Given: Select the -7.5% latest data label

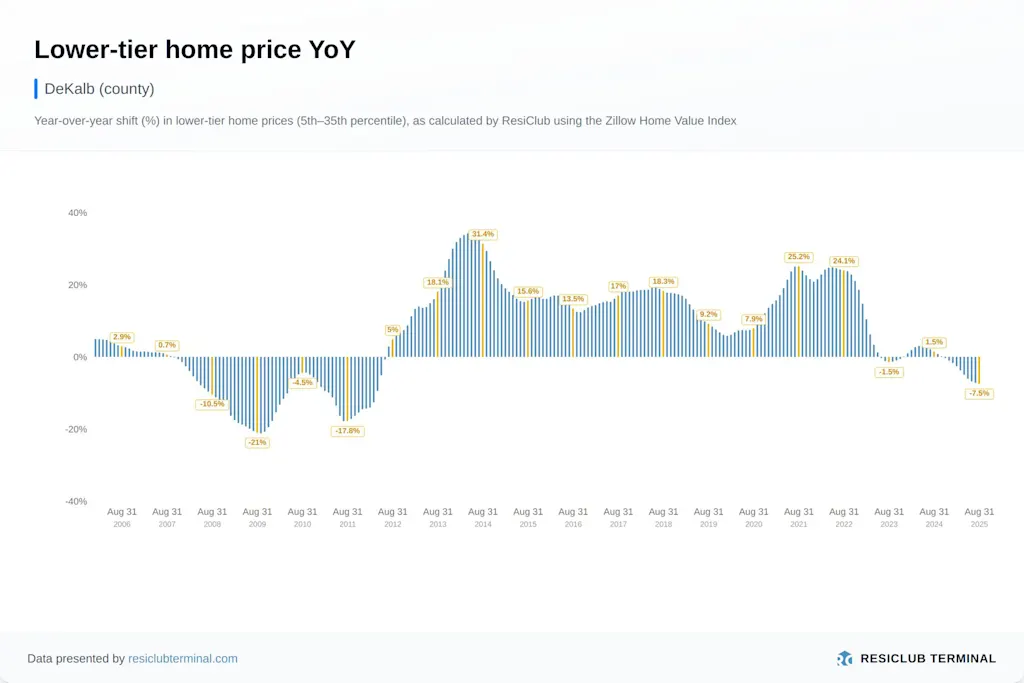Looking at the screenshot, I should pyautogui.click(x=979, y=393).
